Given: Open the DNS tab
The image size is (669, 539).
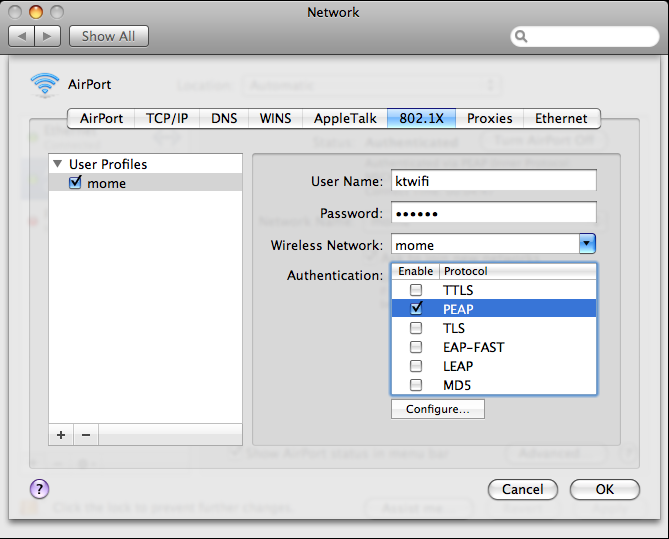Looking at the screenshot, I should point(224,118).
